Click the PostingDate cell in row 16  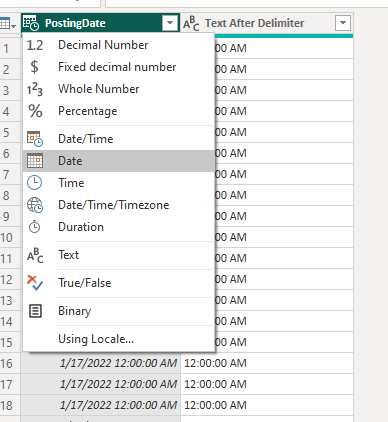pos(101,363)
